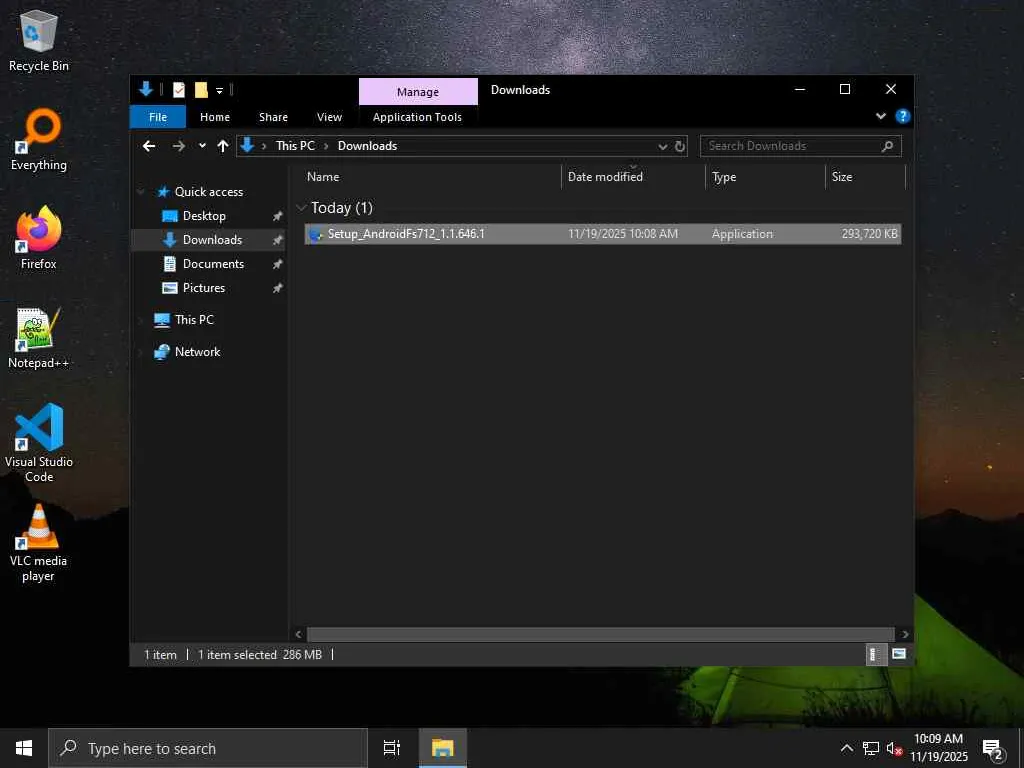Open the recent locations dropdown
This screenshot has width=1024, height=768.
pyautogui.click(x=202, y=146)
